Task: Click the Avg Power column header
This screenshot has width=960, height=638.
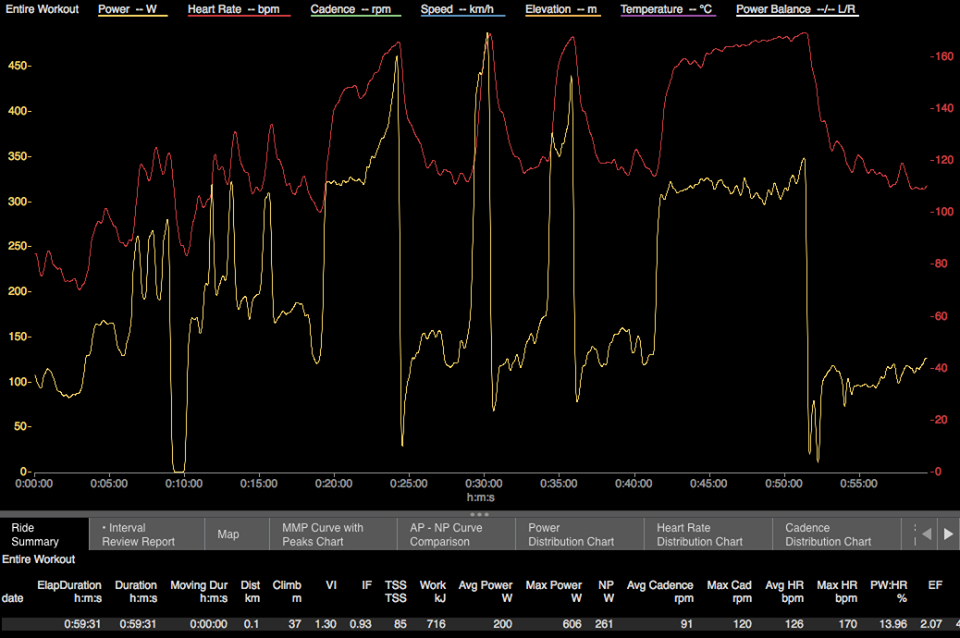Action: tap(487, 592)
